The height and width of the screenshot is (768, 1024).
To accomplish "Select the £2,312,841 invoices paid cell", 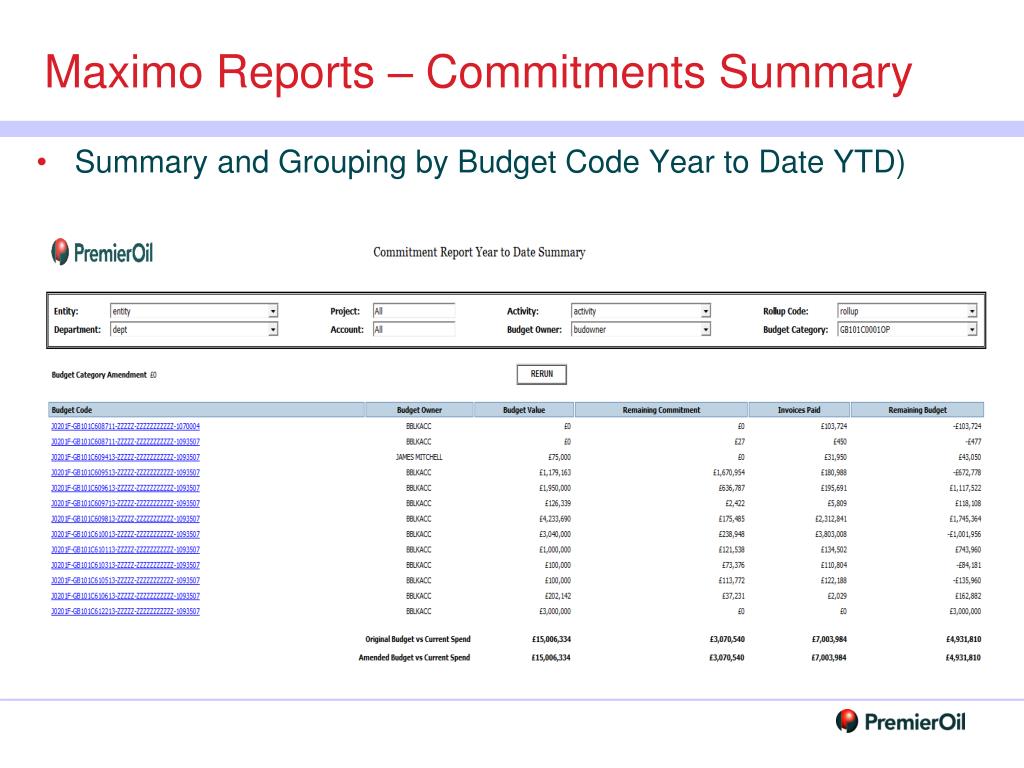I will (x=831, y=519).
